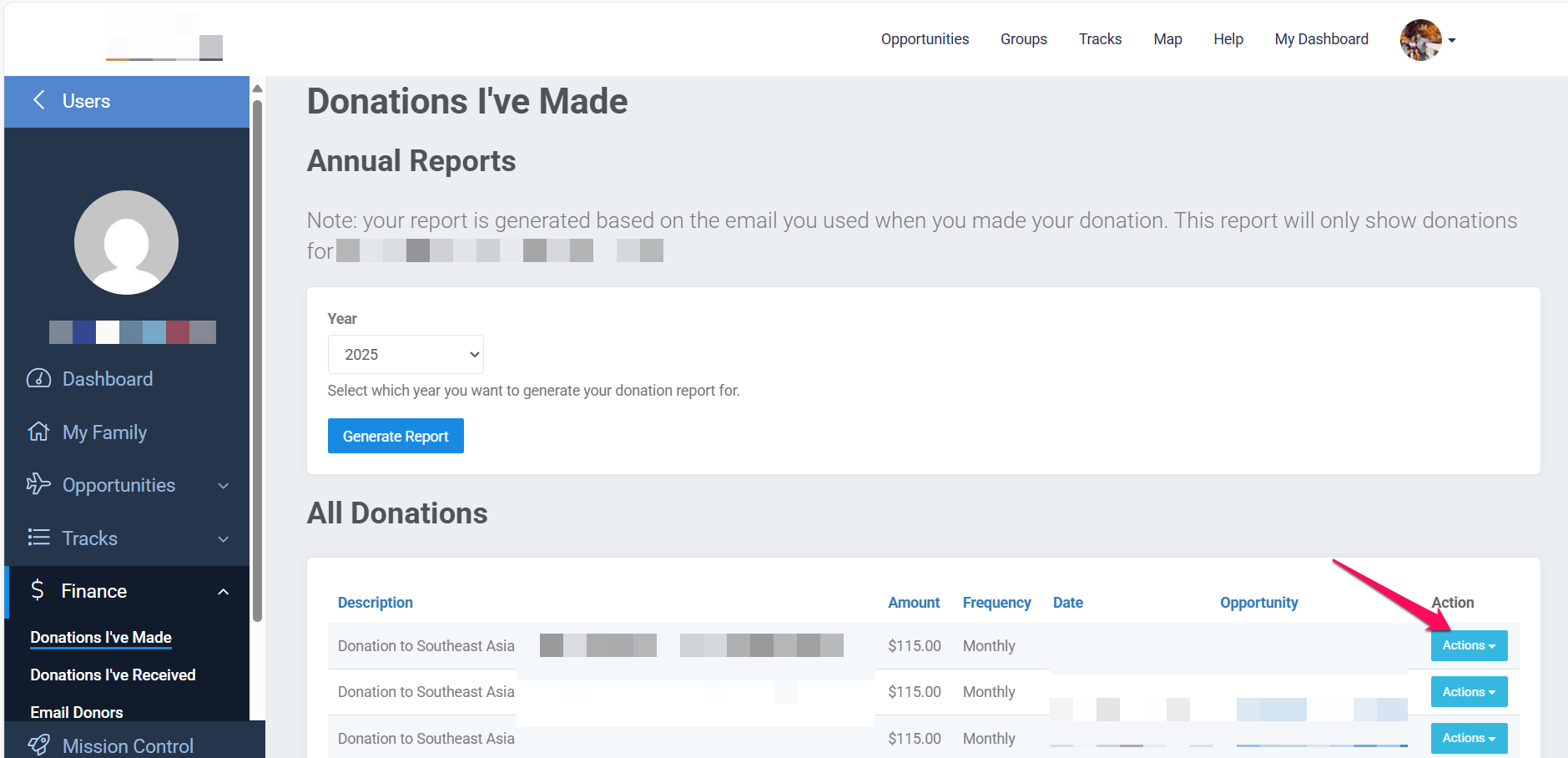Go to Dashboard in the sidebar
Viewport: 1568px width, 758px height.
tap(108, 379)
